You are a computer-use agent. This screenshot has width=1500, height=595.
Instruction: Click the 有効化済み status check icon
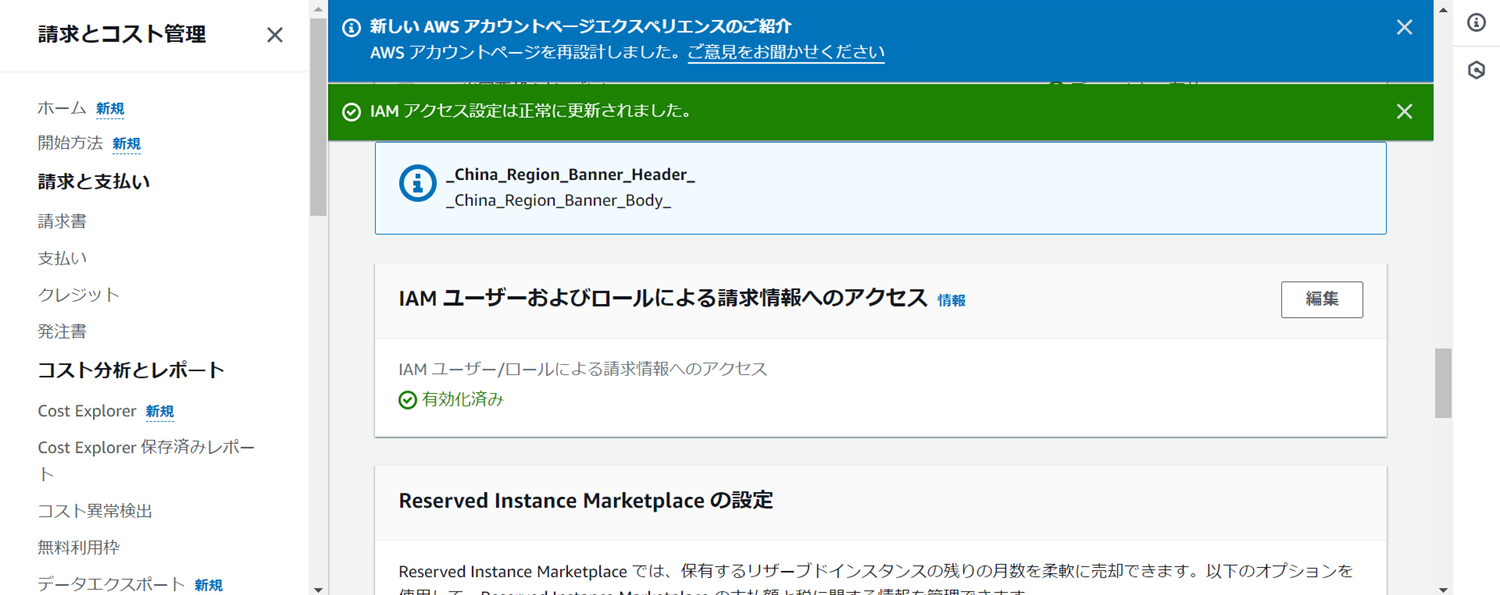408,400
